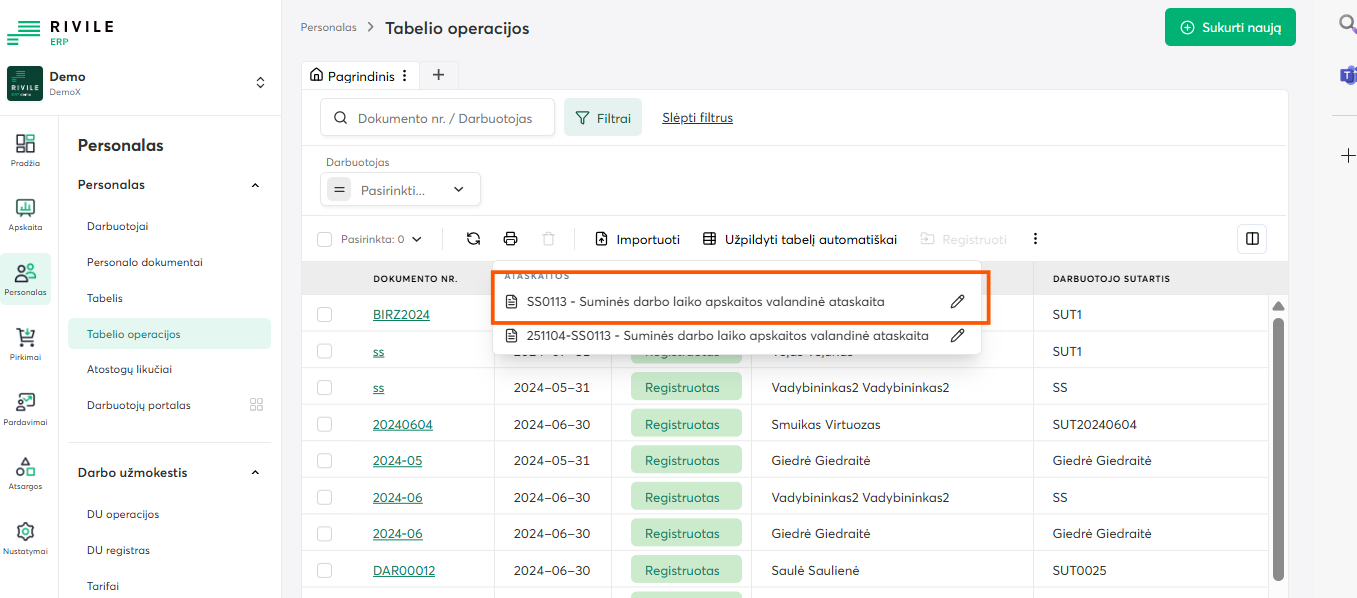Expand the Demo company switcher
1357x598 pixels.
tap(260, 83)
